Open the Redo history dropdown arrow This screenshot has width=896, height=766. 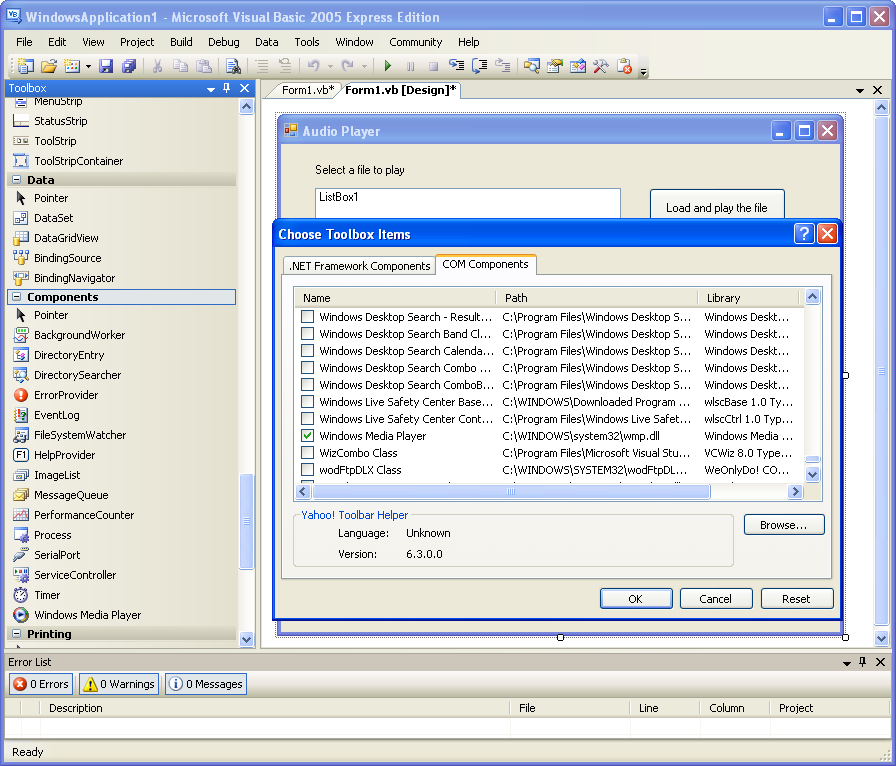[364, 66]
